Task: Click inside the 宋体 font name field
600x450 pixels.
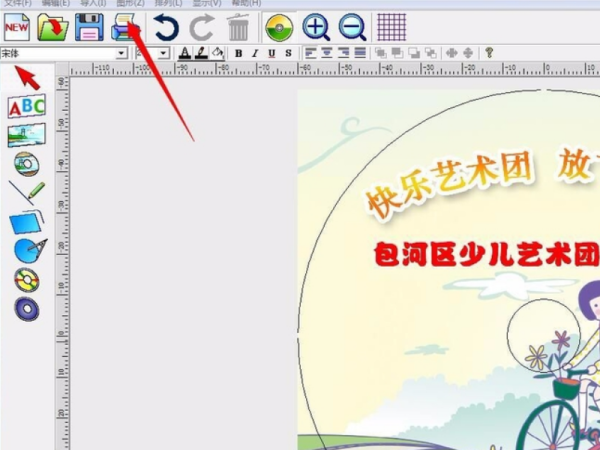Action: point(58,53)
